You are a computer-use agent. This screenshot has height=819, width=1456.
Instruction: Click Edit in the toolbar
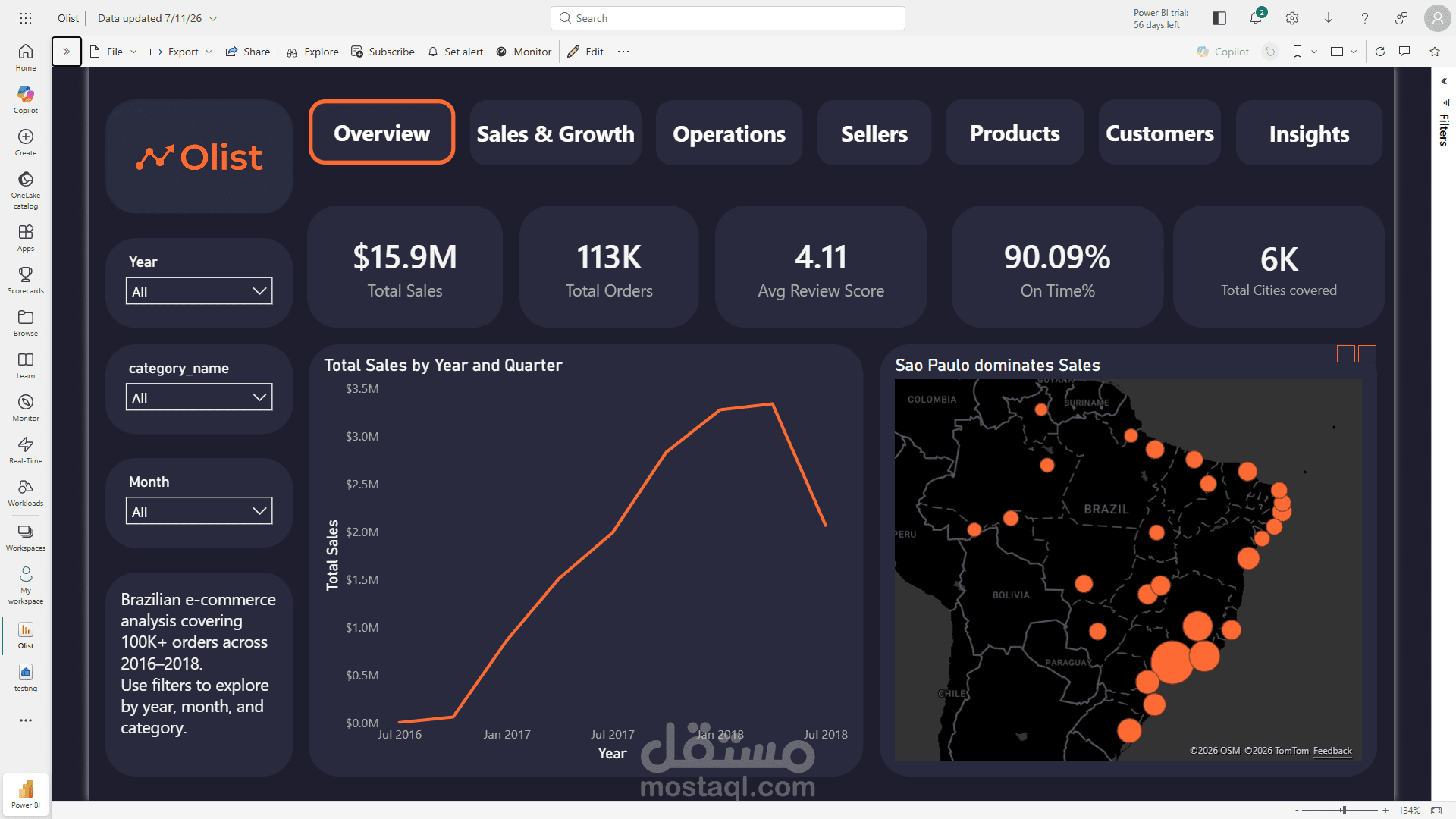[x=585, y=52]
